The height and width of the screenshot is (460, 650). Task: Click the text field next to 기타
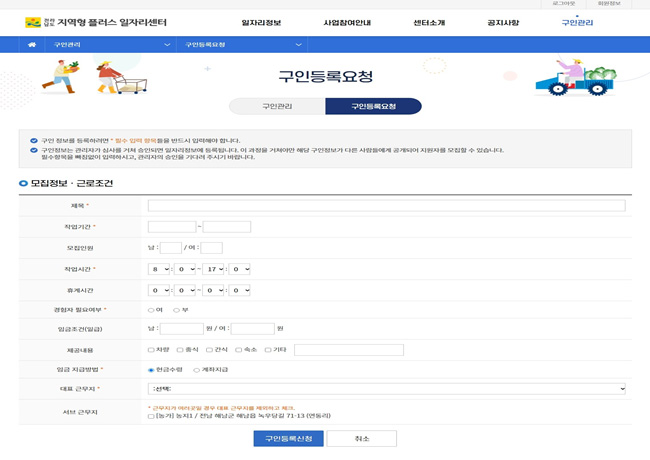click(349, 350)
